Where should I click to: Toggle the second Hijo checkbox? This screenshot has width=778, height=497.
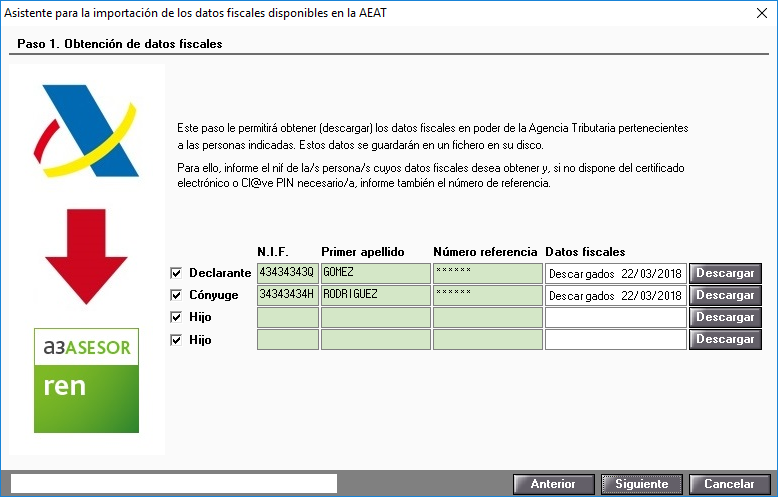pos(176,340)
